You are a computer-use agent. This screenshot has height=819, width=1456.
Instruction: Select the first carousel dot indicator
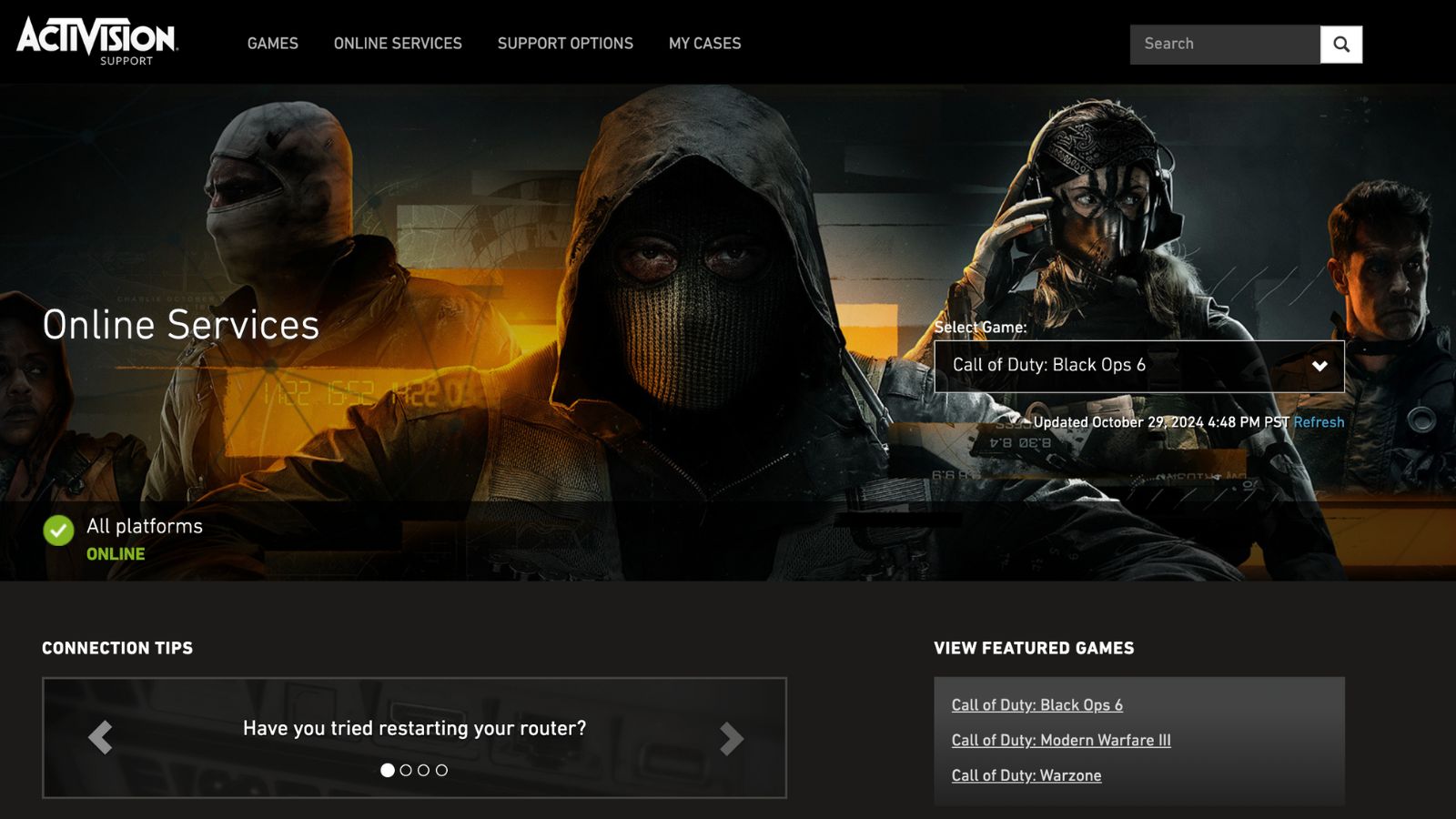[x=388, y=771]
